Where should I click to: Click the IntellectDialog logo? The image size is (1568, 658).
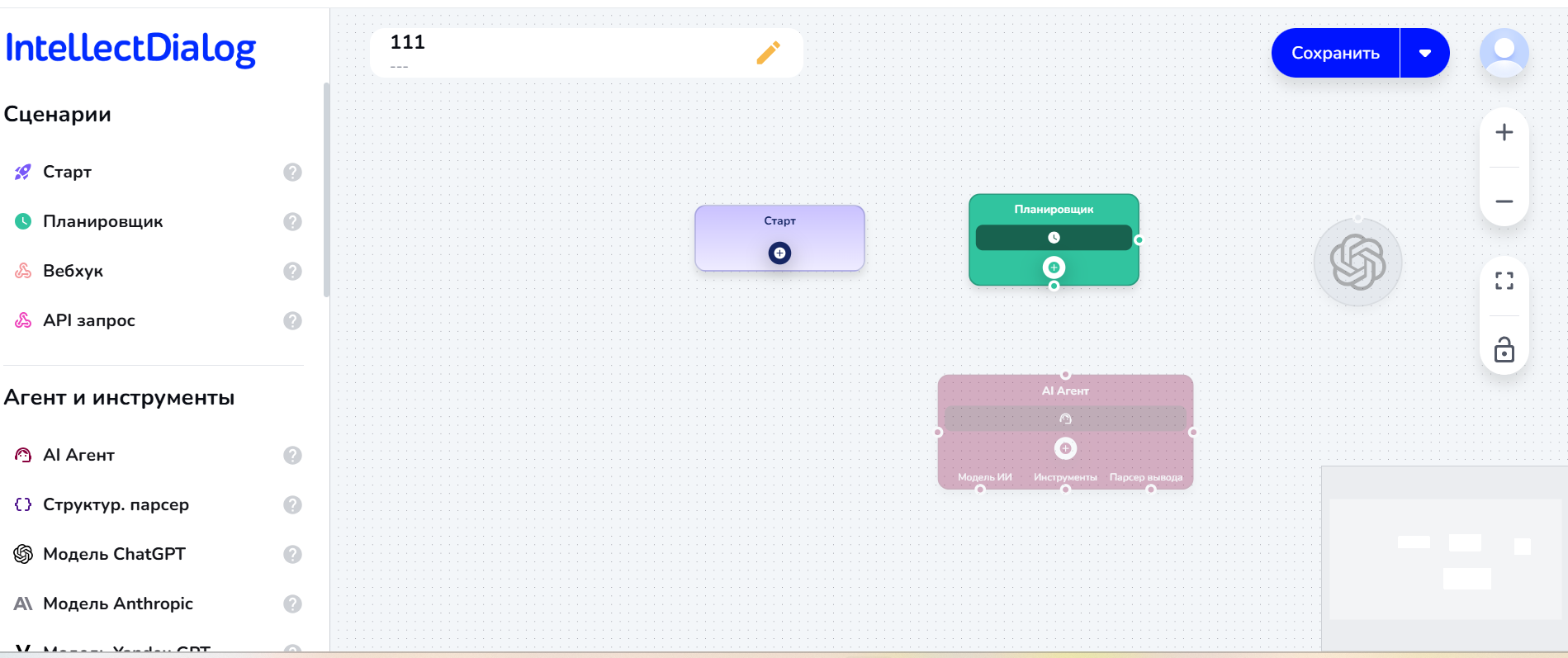coord(130,49)
